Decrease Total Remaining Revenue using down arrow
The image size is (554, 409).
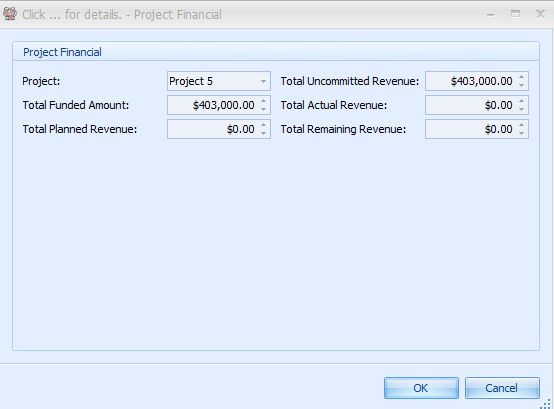pos(521,133)
